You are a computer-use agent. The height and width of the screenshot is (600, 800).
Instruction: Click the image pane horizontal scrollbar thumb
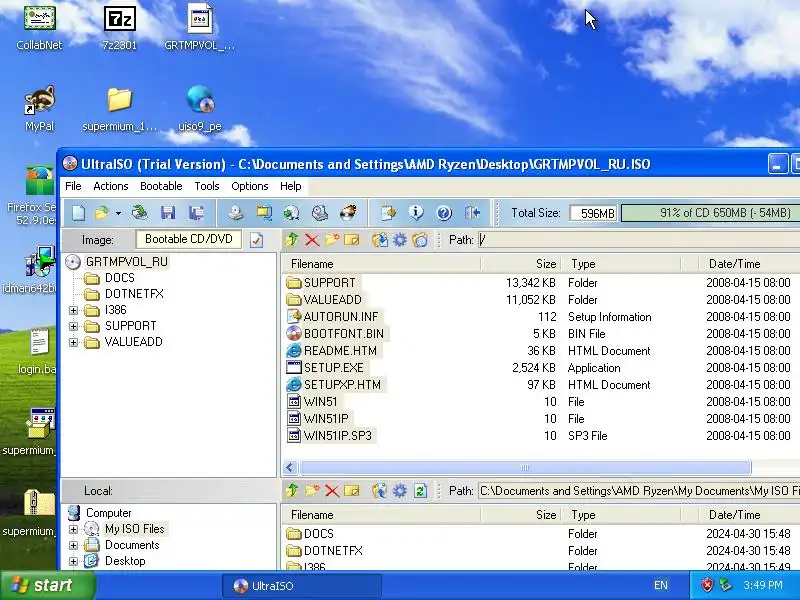[524, 467]
